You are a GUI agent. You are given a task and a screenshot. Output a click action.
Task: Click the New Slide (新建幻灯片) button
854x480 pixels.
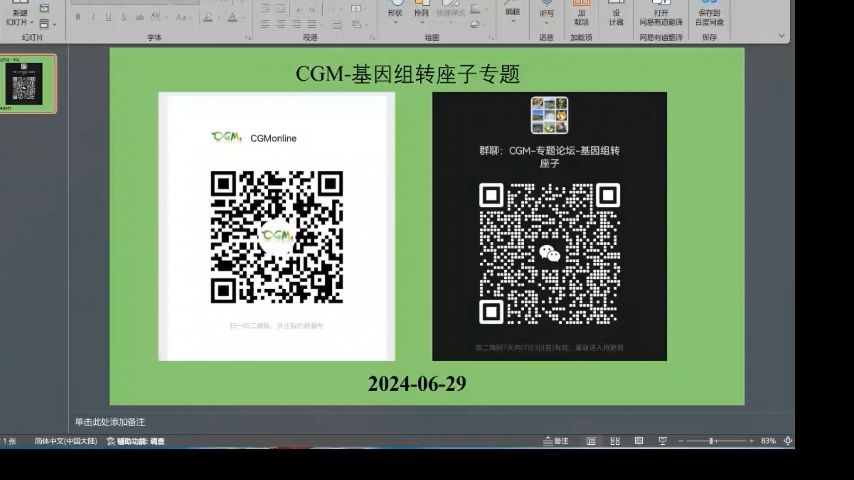(x=19, y=14)
